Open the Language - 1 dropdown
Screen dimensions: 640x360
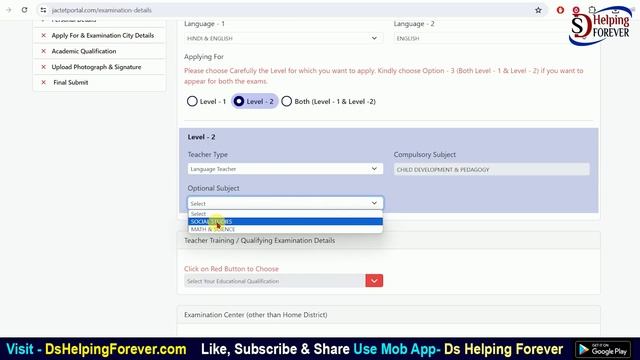(x=283, y=38)
